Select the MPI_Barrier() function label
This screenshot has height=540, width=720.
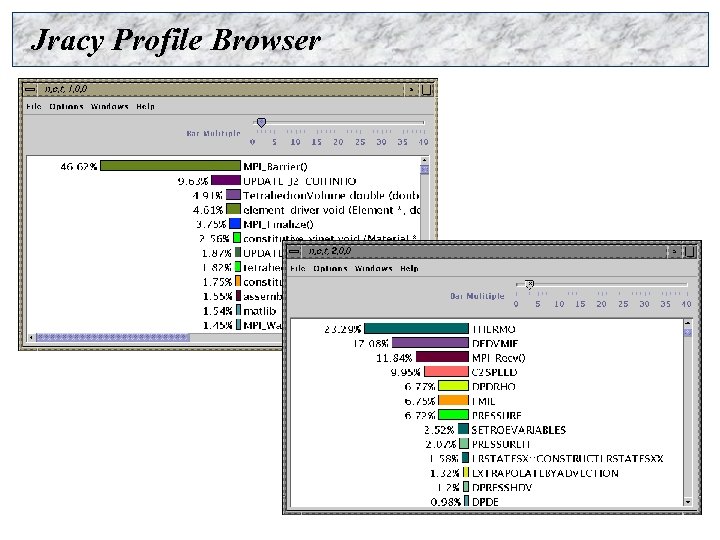tap(276, 166)
